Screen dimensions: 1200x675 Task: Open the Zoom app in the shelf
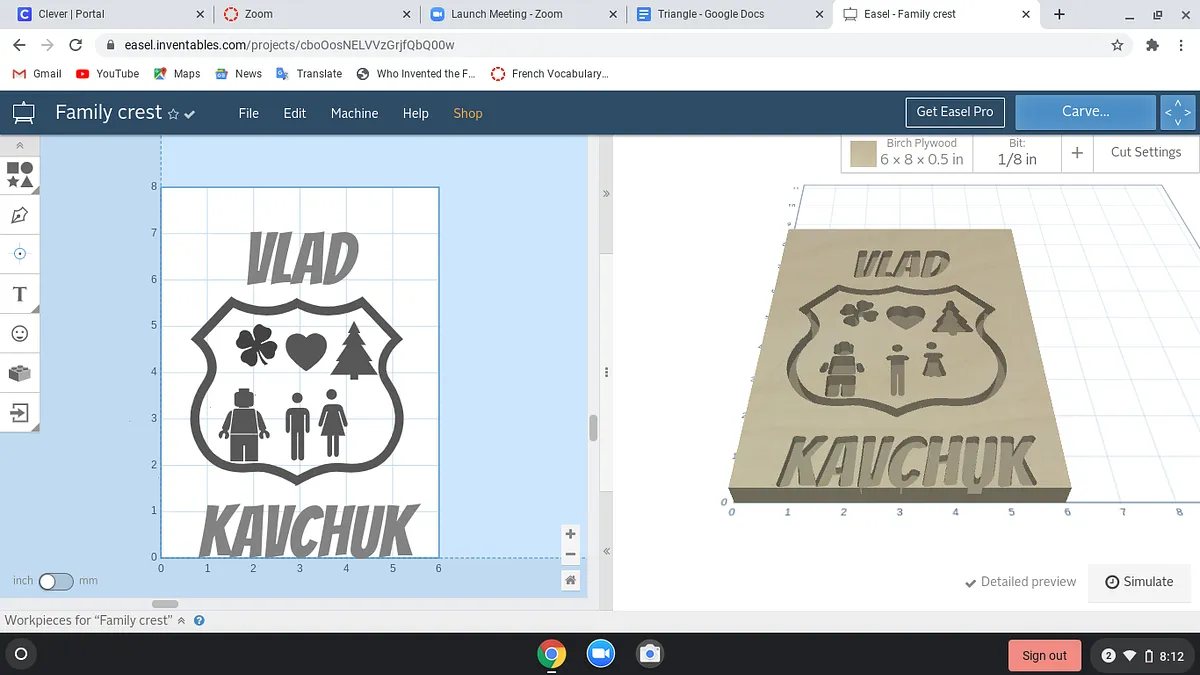coord(600,654)
